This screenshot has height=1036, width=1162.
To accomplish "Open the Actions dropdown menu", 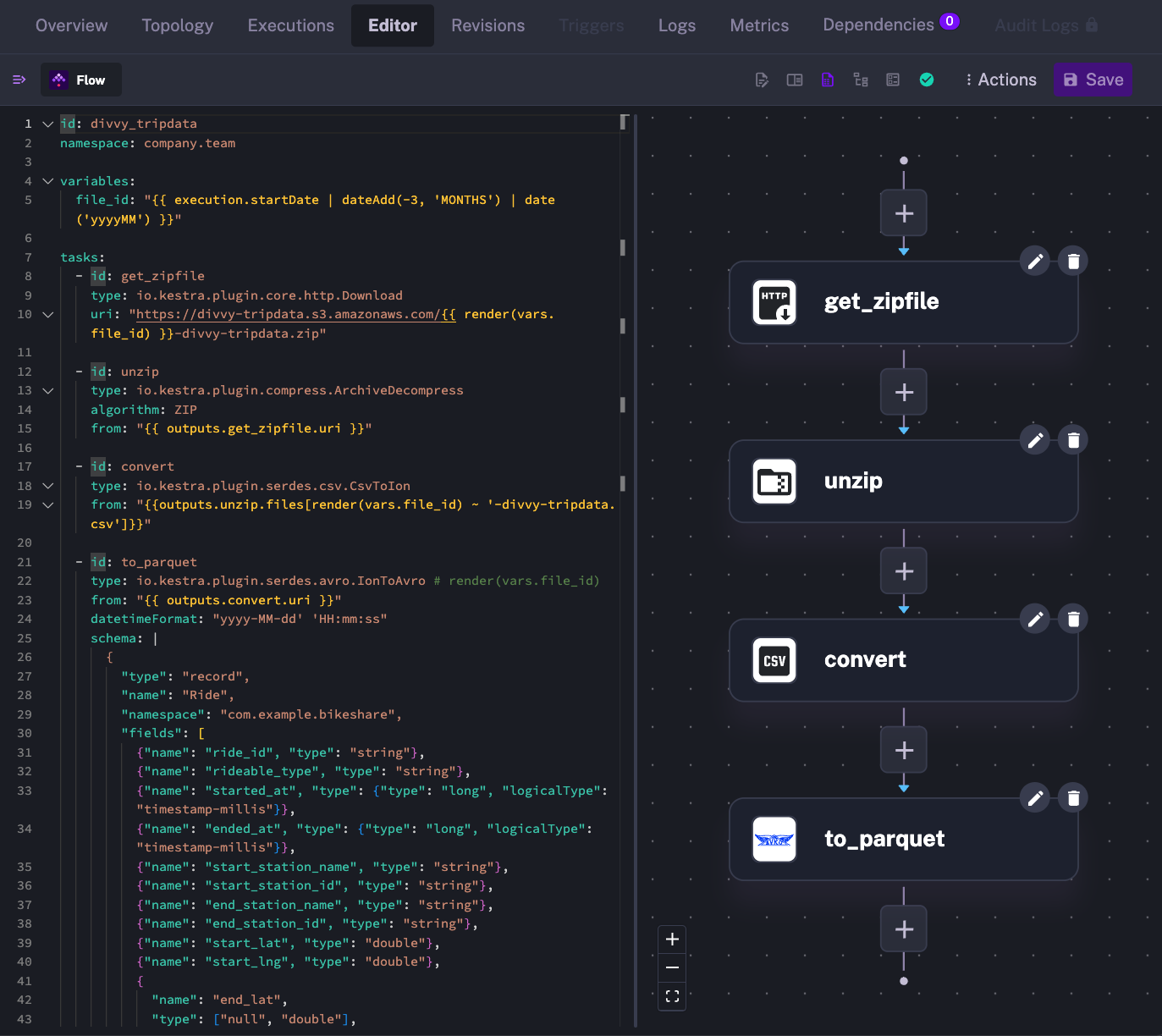I will point(1000,80).
